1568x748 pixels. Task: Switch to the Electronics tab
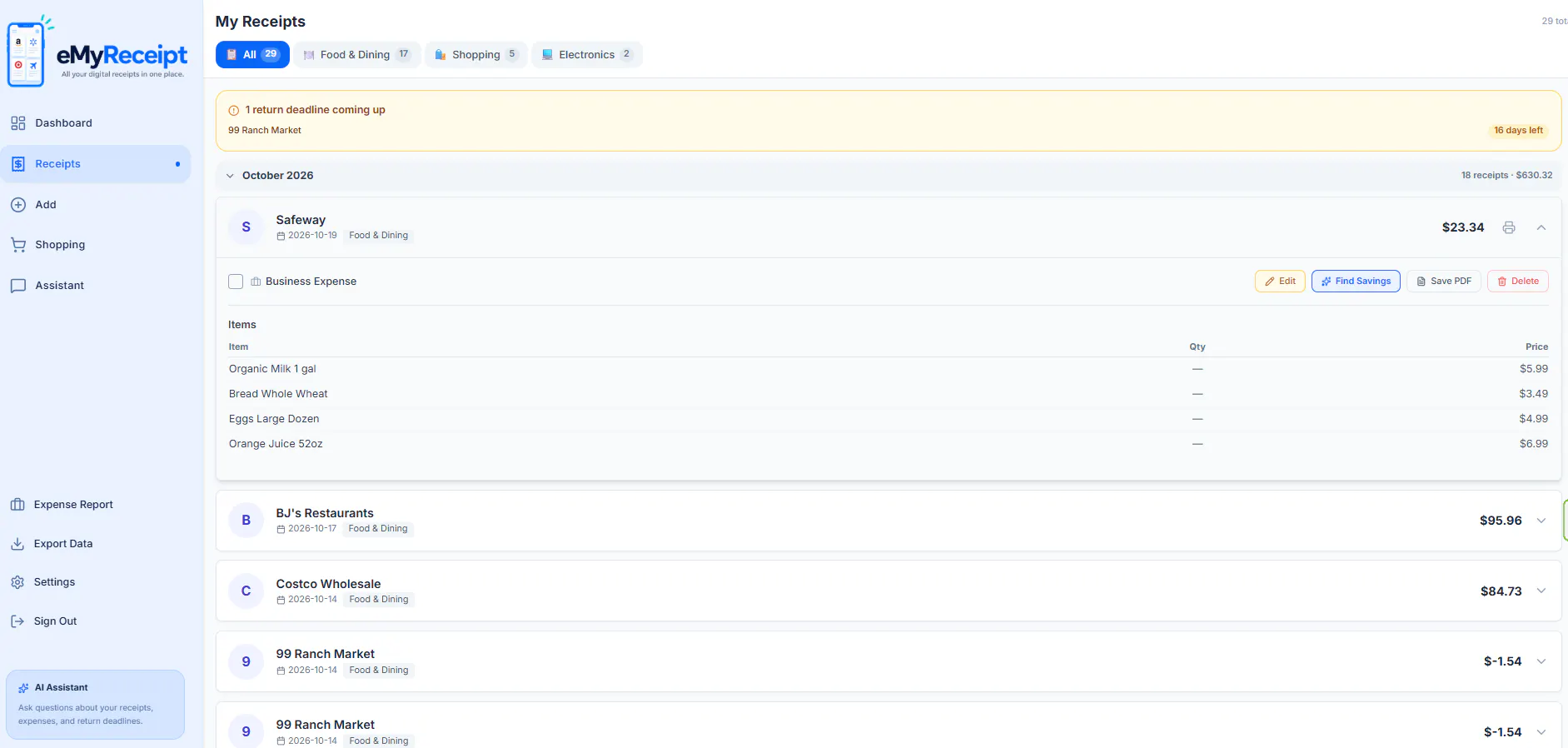pos(586,55)
